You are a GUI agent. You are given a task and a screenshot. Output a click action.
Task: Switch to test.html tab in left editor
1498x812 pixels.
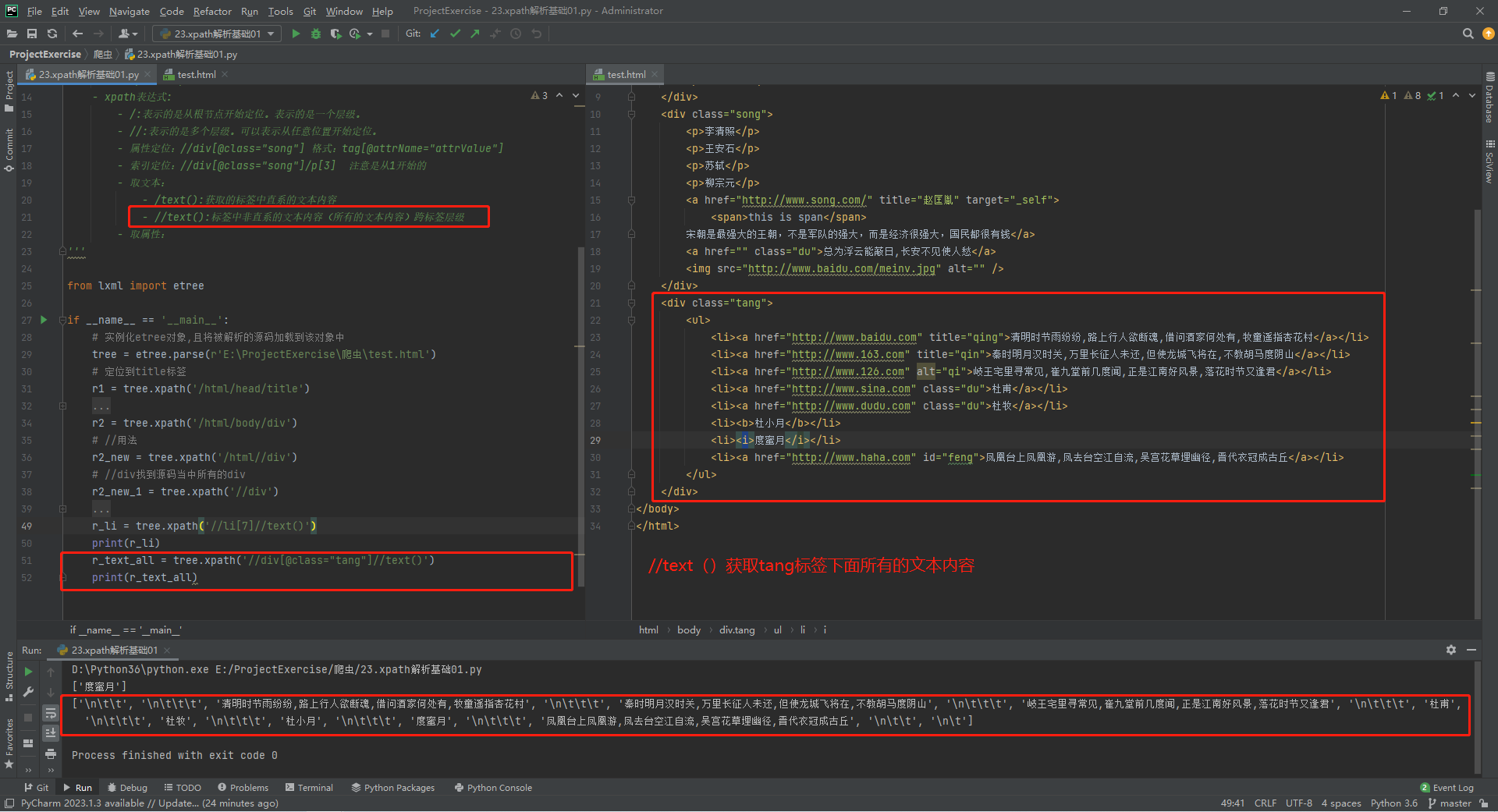[196, 75]
